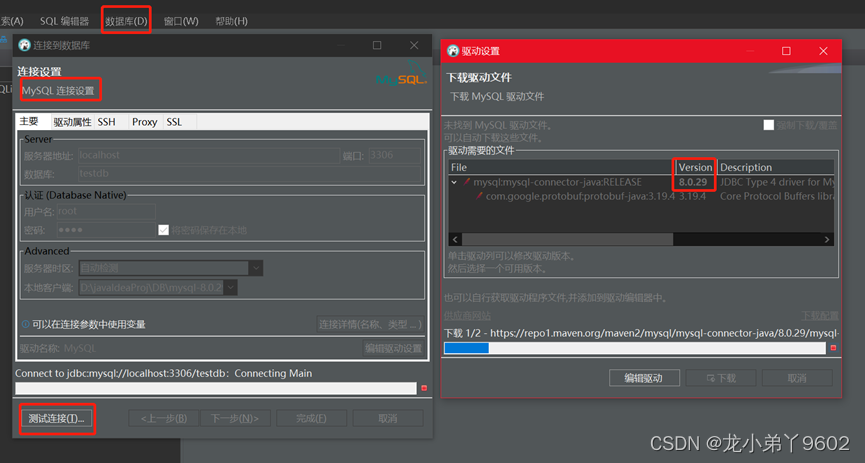Click the 服务器地址 localhost field
865x463 pixels.
209,156
